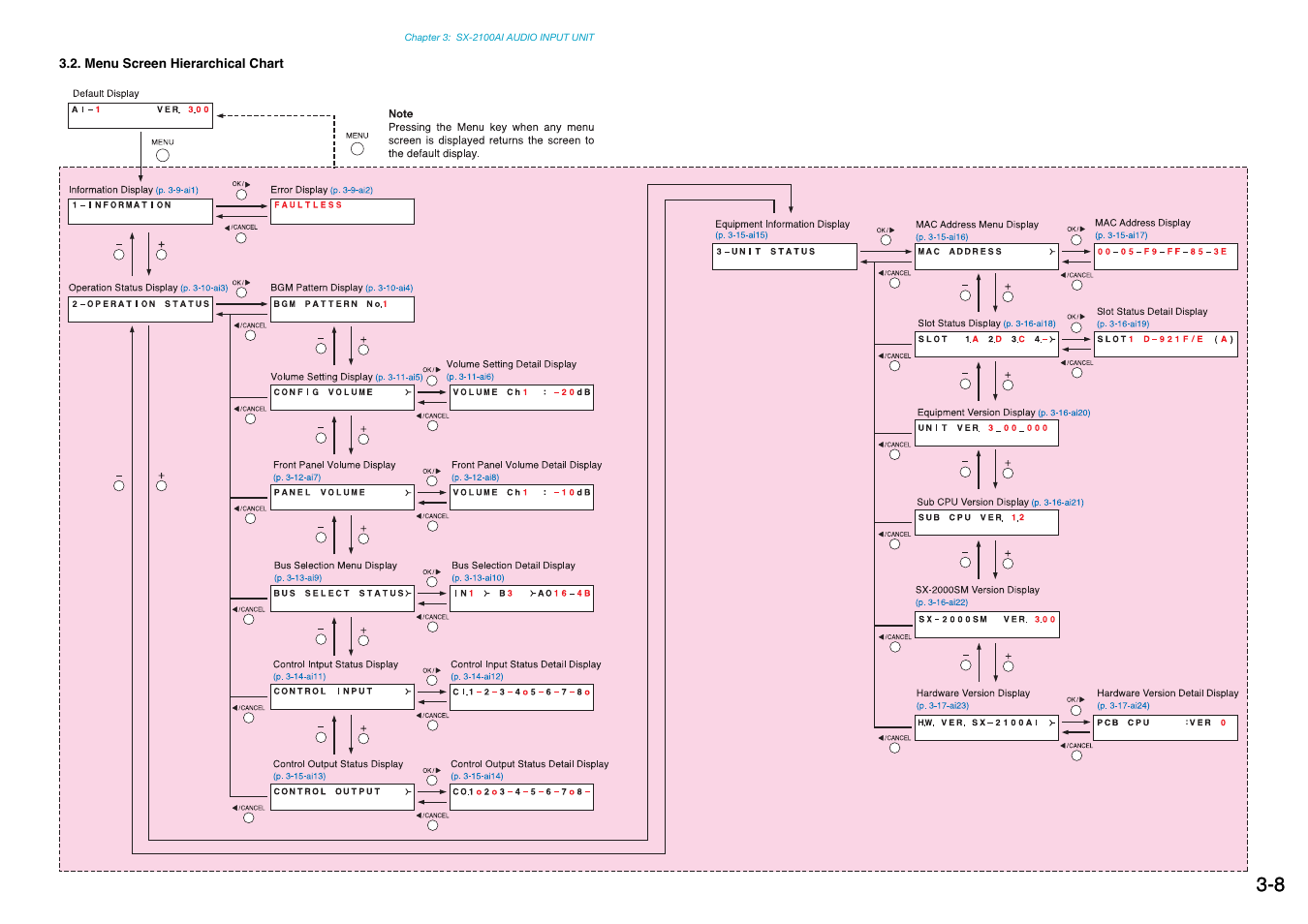Viewport: 1308px width, 924px height.
Task: Click the 3-UNIT STATUS display box
Action: (785, 257)
